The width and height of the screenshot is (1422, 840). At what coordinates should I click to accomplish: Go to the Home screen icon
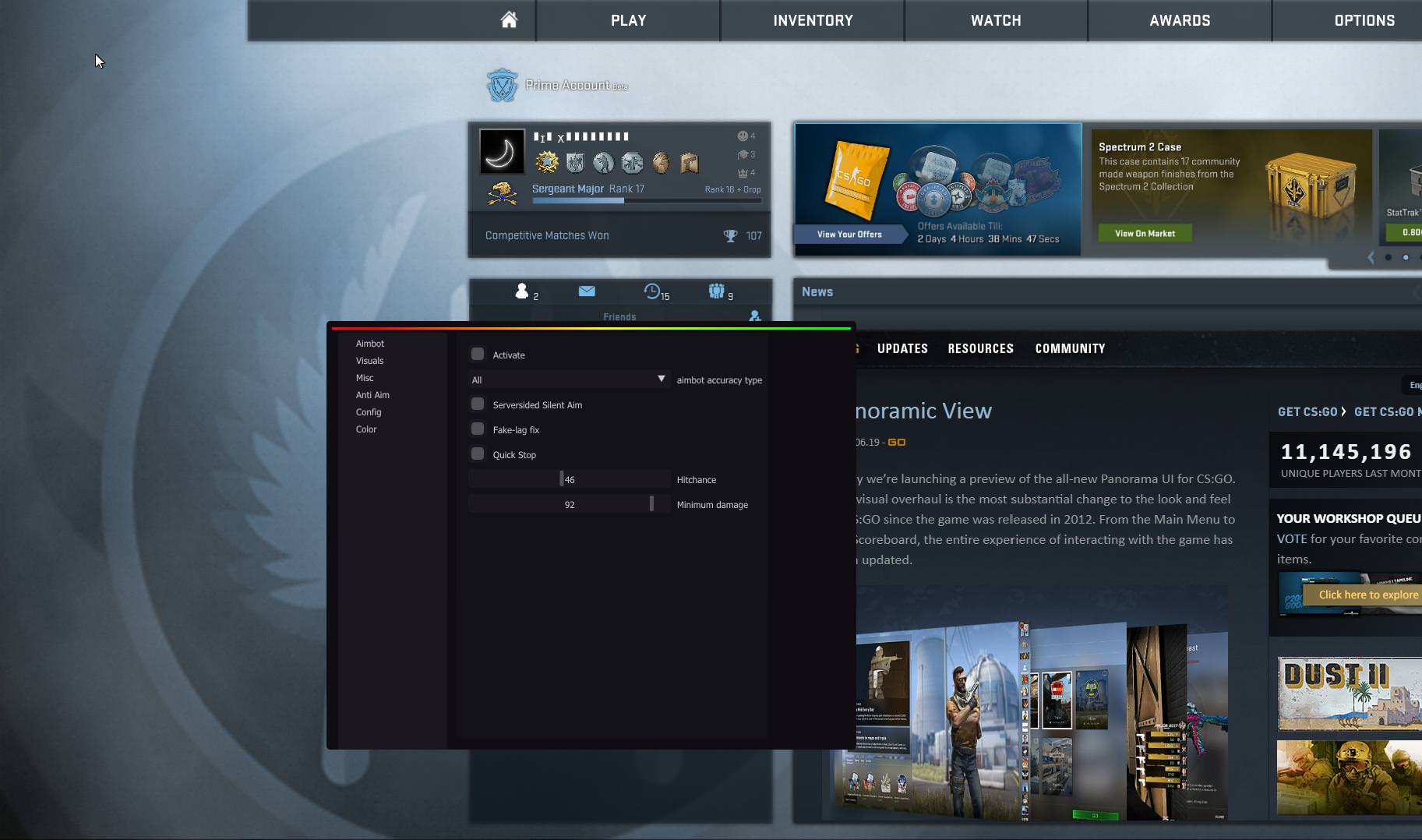[509, 19]
